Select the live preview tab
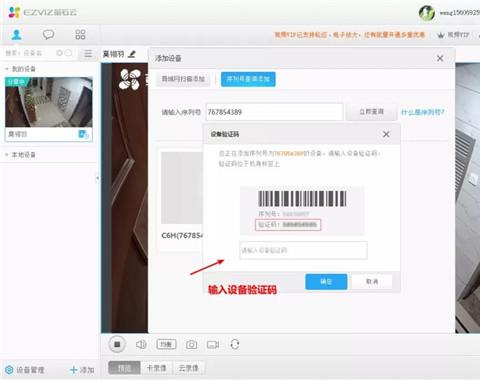The height and width of the screenshot is (380, 480). pyautogui.click(x=124, y=368)
